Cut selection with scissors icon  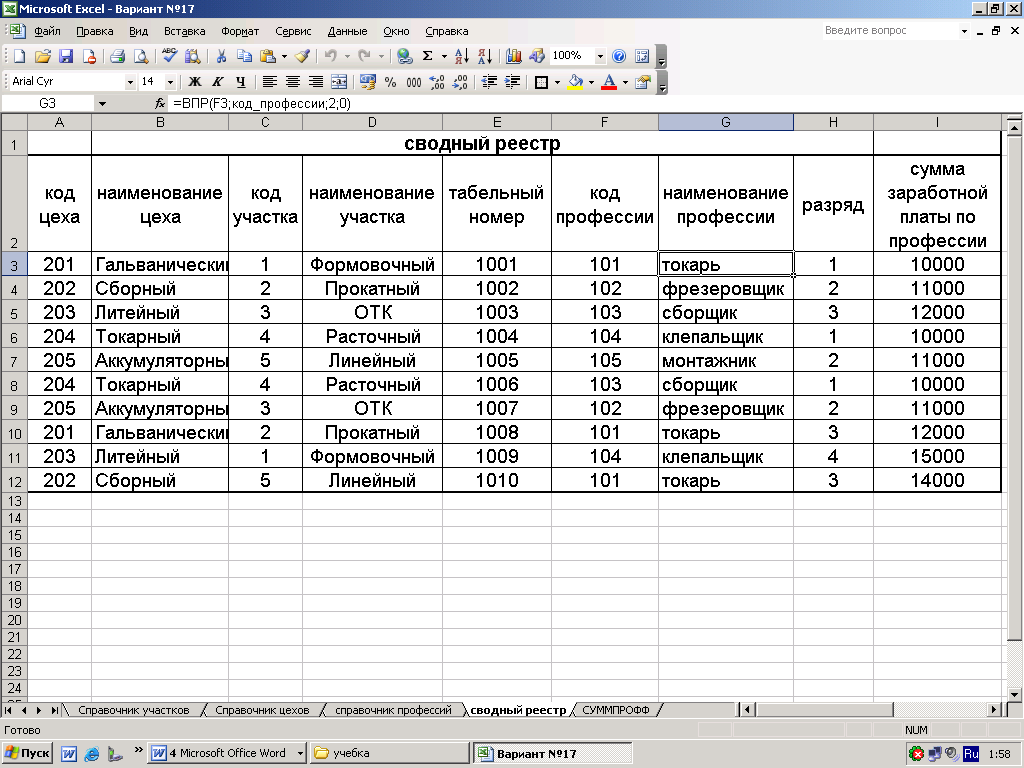pyautogui.click(x=221, y=56)
